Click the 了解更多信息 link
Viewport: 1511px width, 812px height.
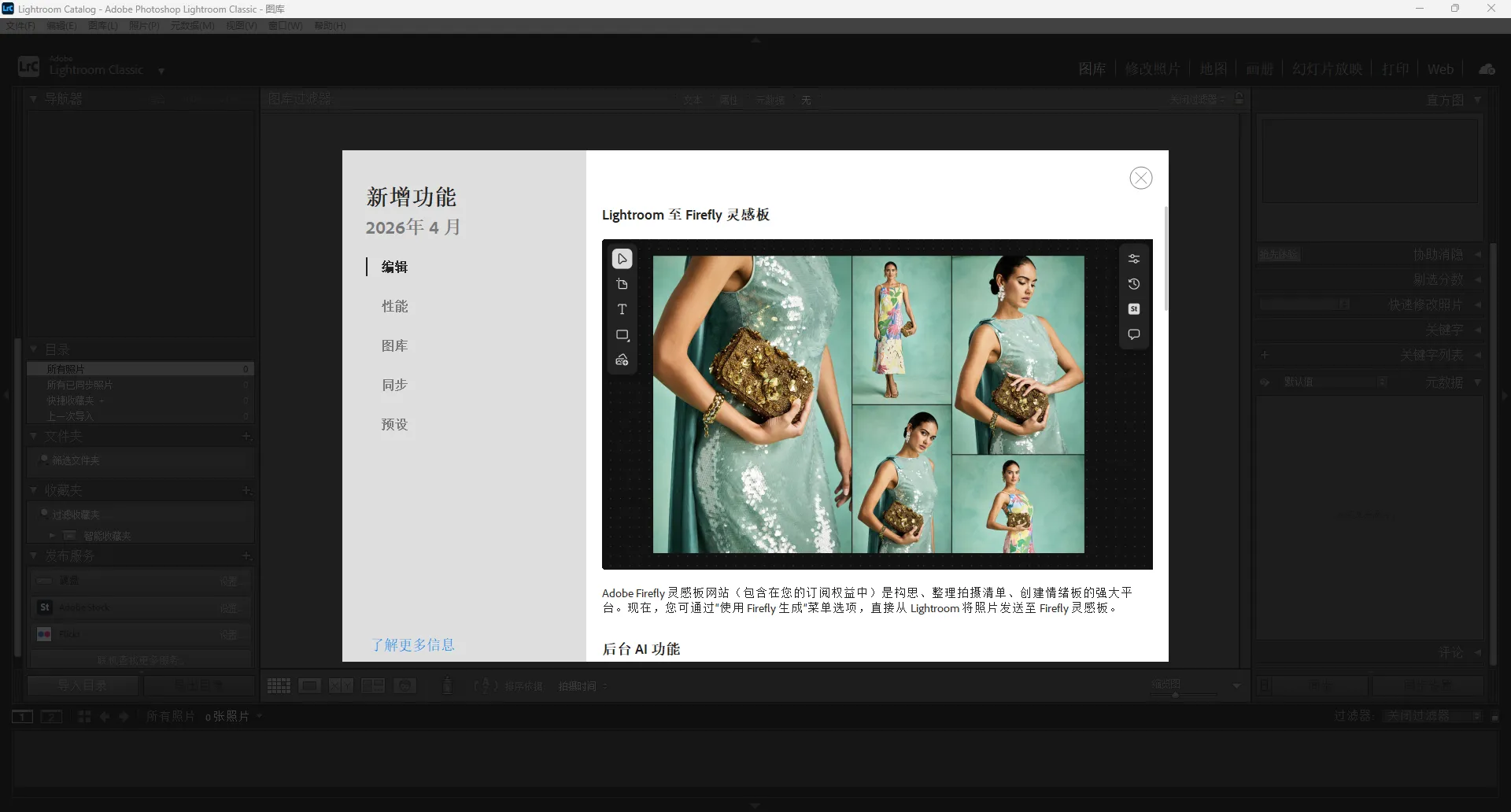(x=414, y=644)
